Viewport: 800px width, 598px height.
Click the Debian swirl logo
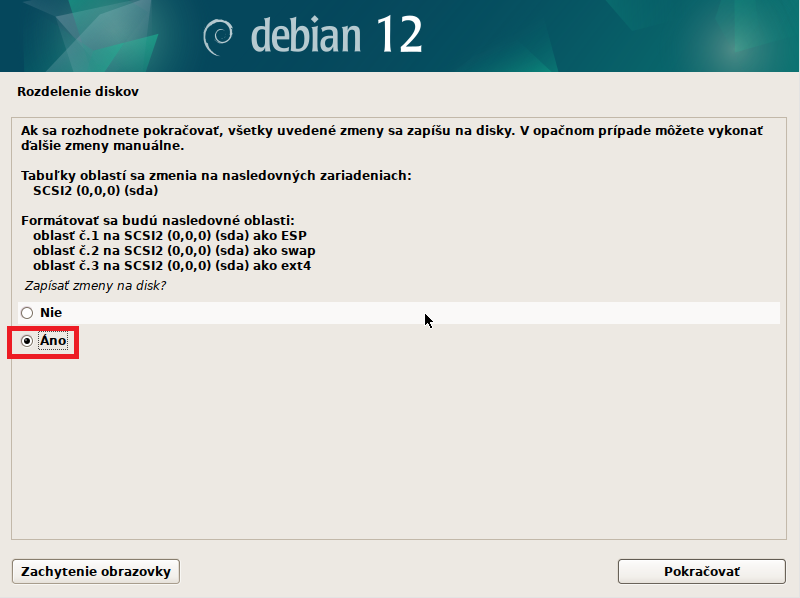218,38
